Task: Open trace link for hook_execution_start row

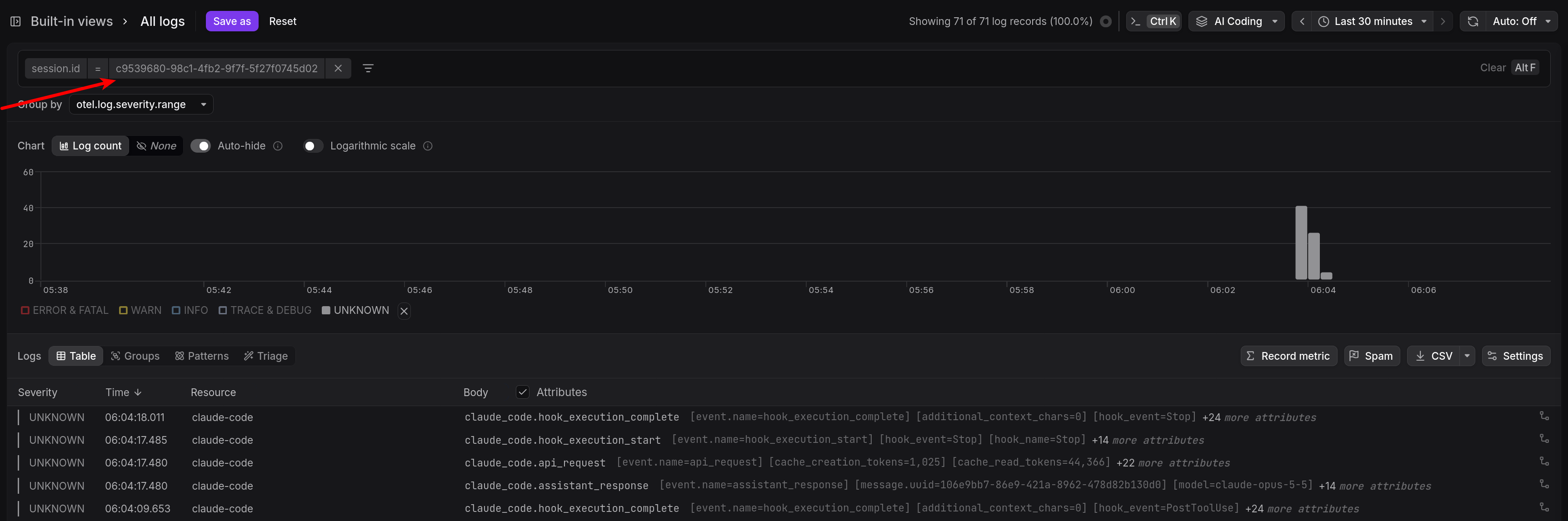Action: (1544, 439)
